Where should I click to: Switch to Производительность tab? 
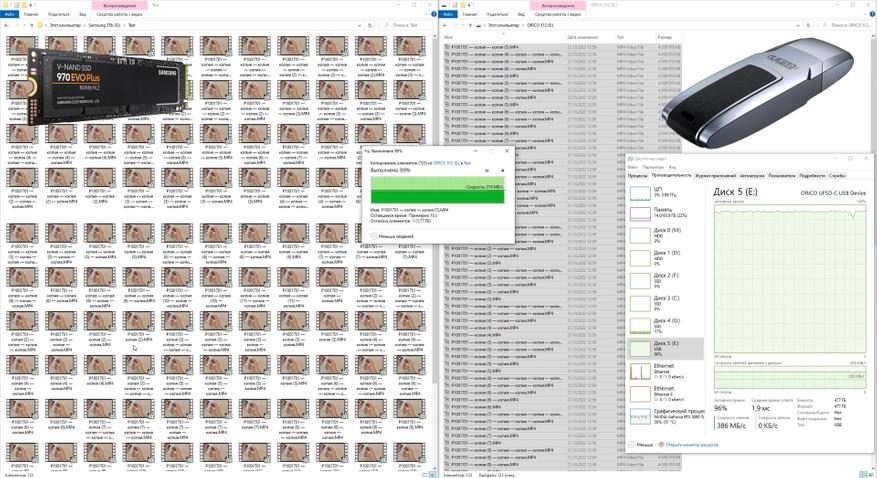[x=671, y=176]
